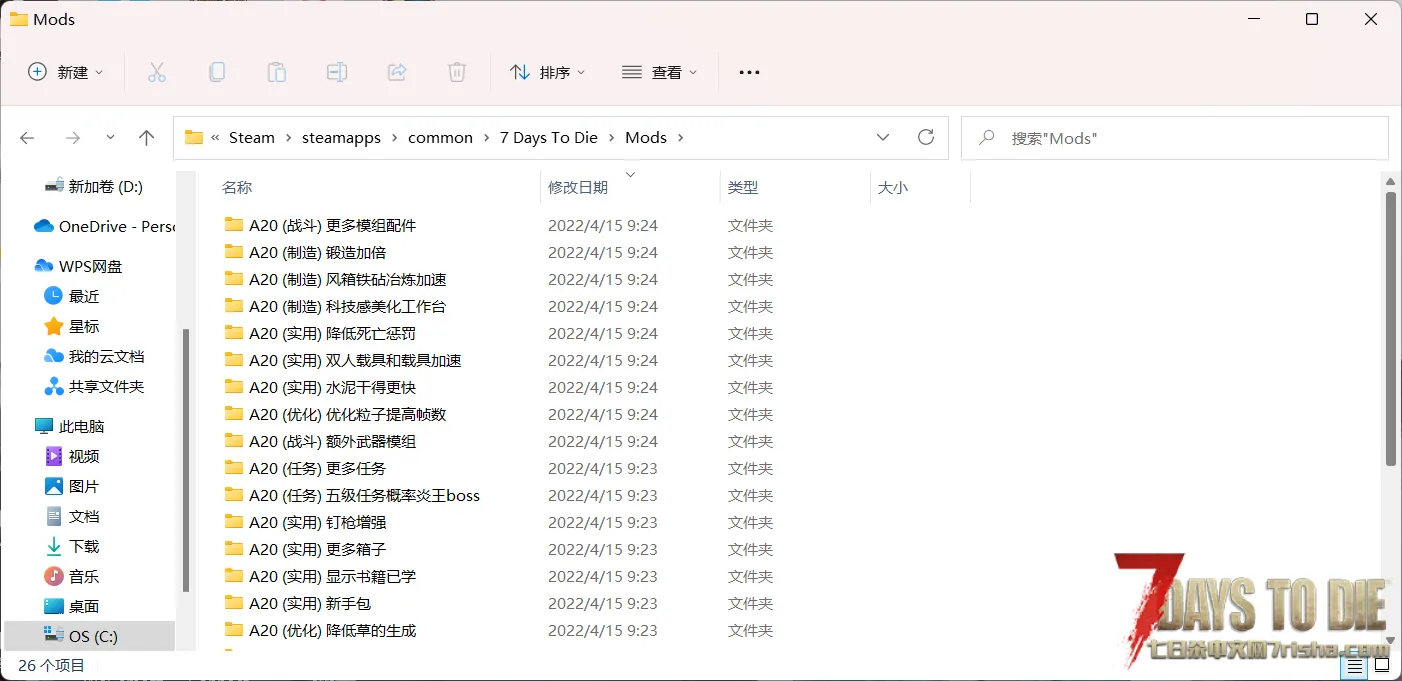Click the Delete trash bin icon
The width and height of the screenshot is (1402, 681).
[x=456, y=72]
